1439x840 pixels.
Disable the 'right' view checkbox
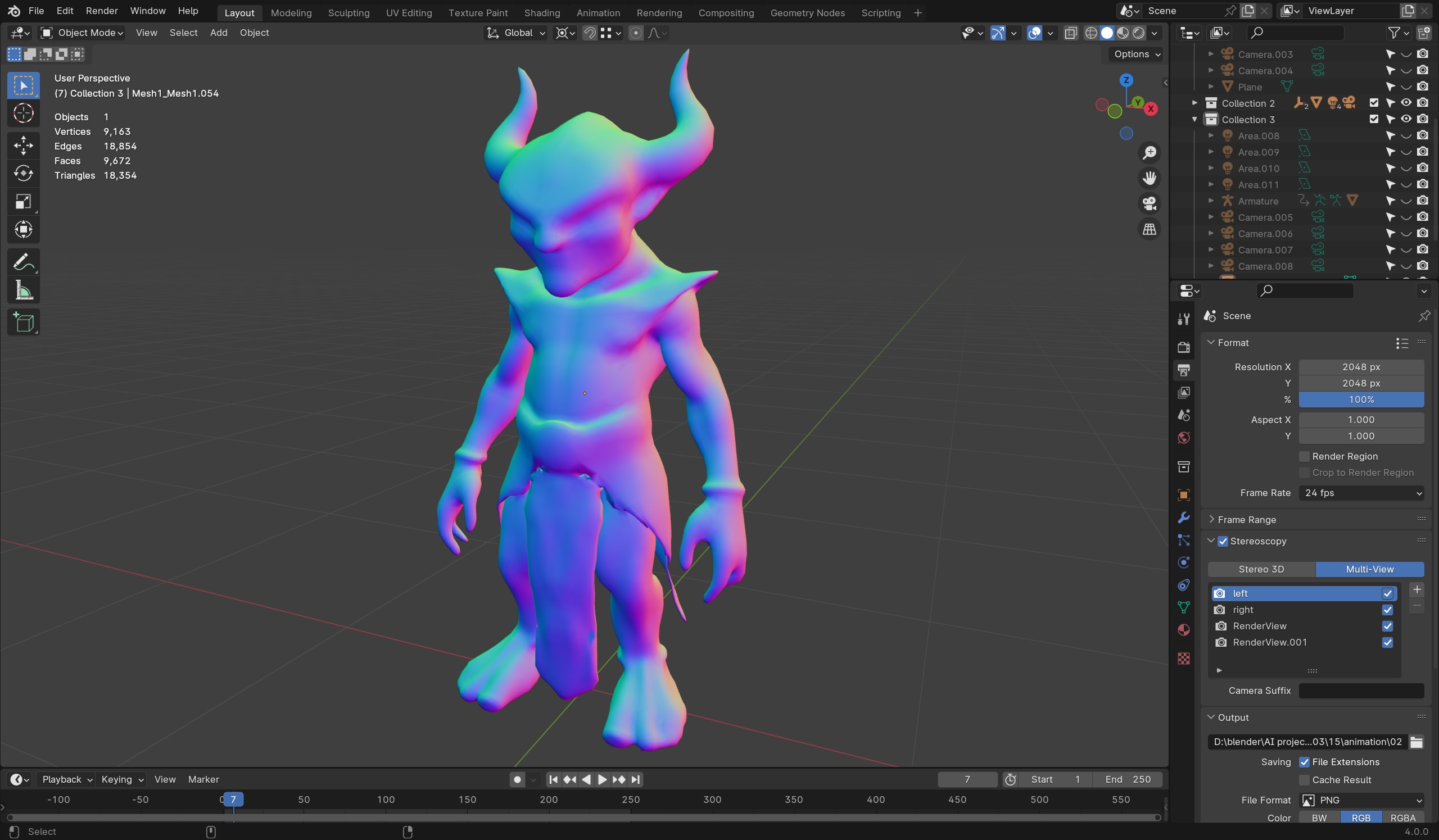(x=1387, y=610)
